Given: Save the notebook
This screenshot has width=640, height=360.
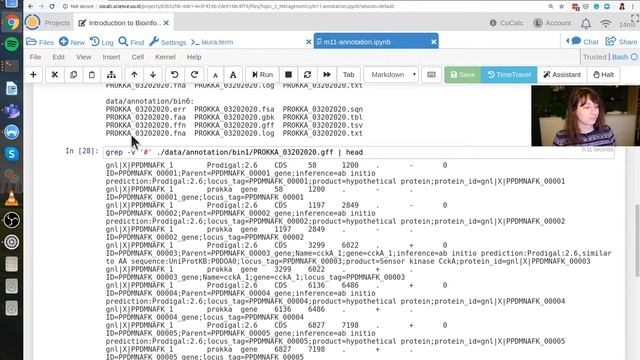Looking at the screenshot, I should (462, 75).
